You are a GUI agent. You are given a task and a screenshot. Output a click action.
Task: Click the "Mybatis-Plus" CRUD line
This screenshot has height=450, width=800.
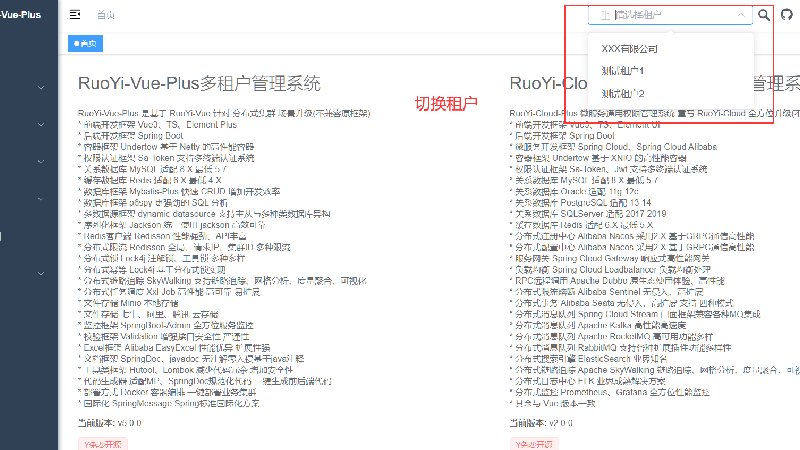[179, 191]
